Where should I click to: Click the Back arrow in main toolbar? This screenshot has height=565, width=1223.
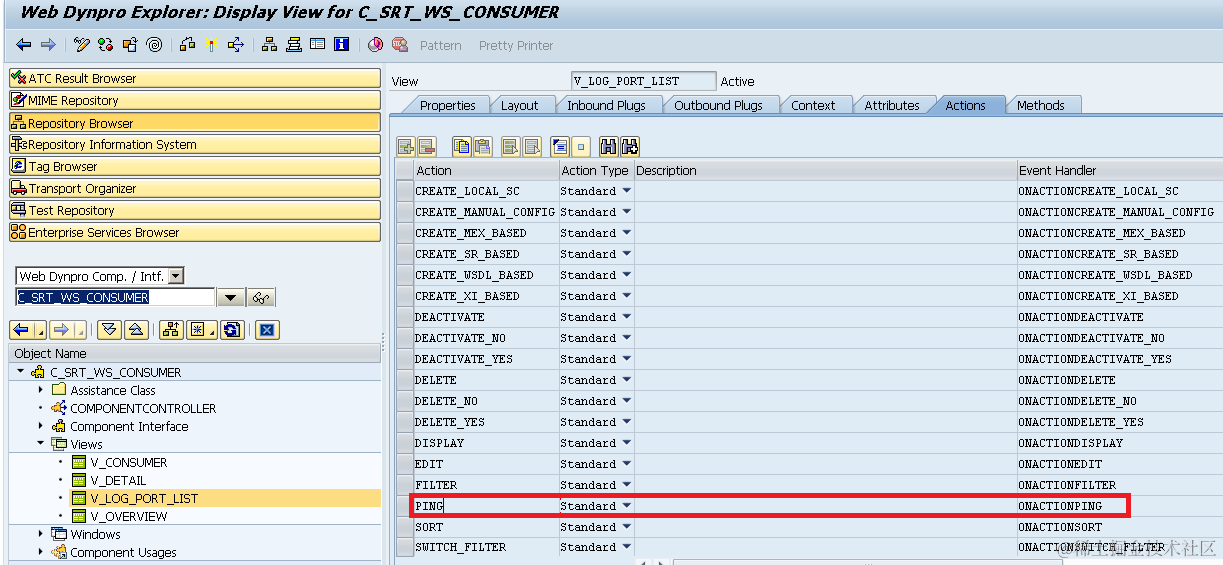(x=24, y=45)
